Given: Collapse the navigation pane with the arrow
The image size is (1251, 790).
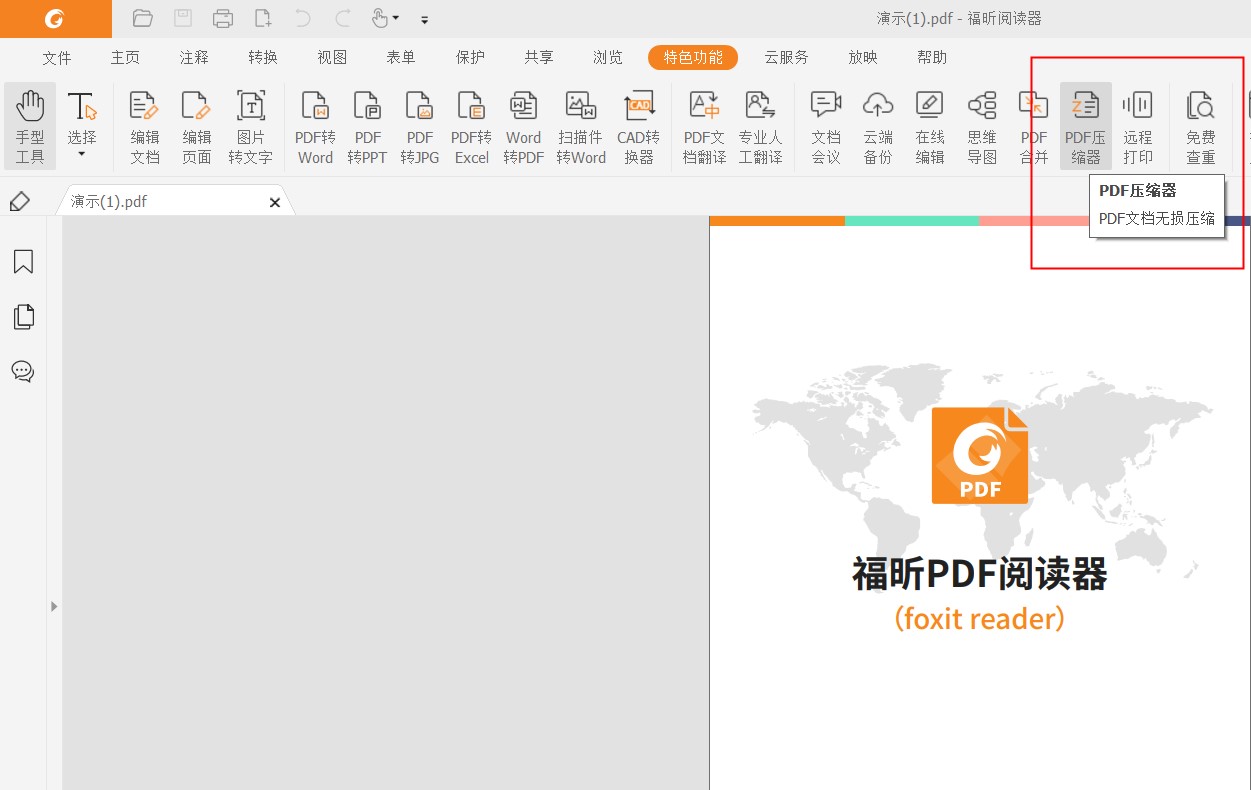Looking at the screenshot, I should 53,605.
